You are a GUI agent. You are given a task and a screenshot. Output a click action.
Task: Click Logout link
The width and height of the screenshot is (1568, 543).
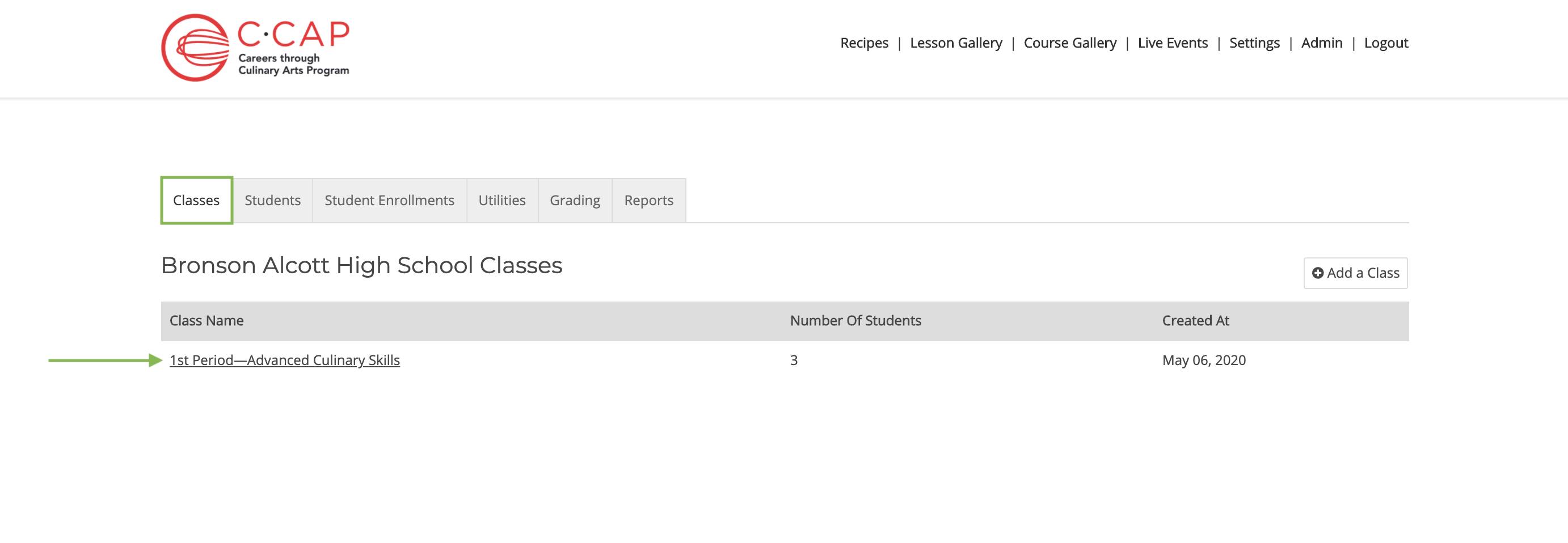click(x=1386, y=43)
